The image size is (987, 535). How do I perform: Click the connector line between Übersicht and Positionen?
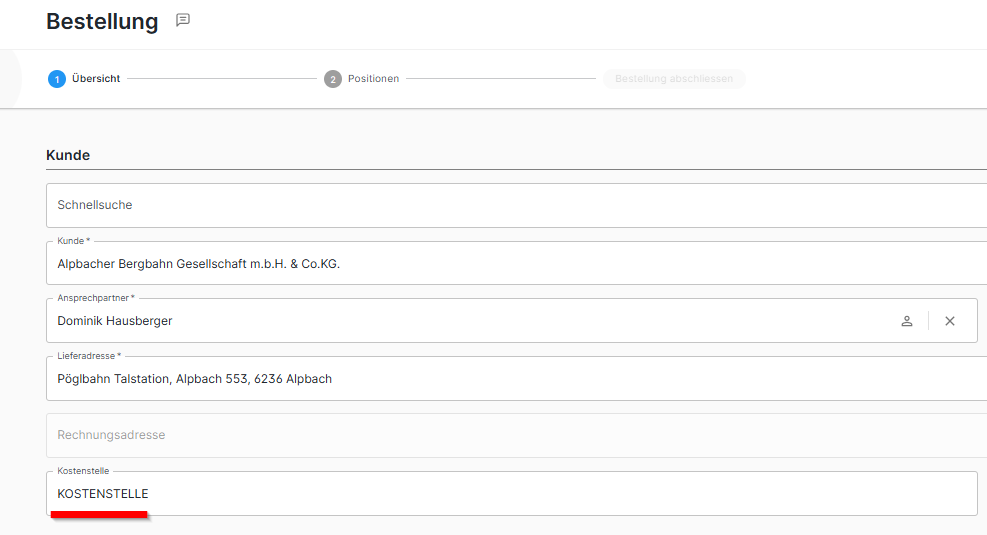point(221,79)
